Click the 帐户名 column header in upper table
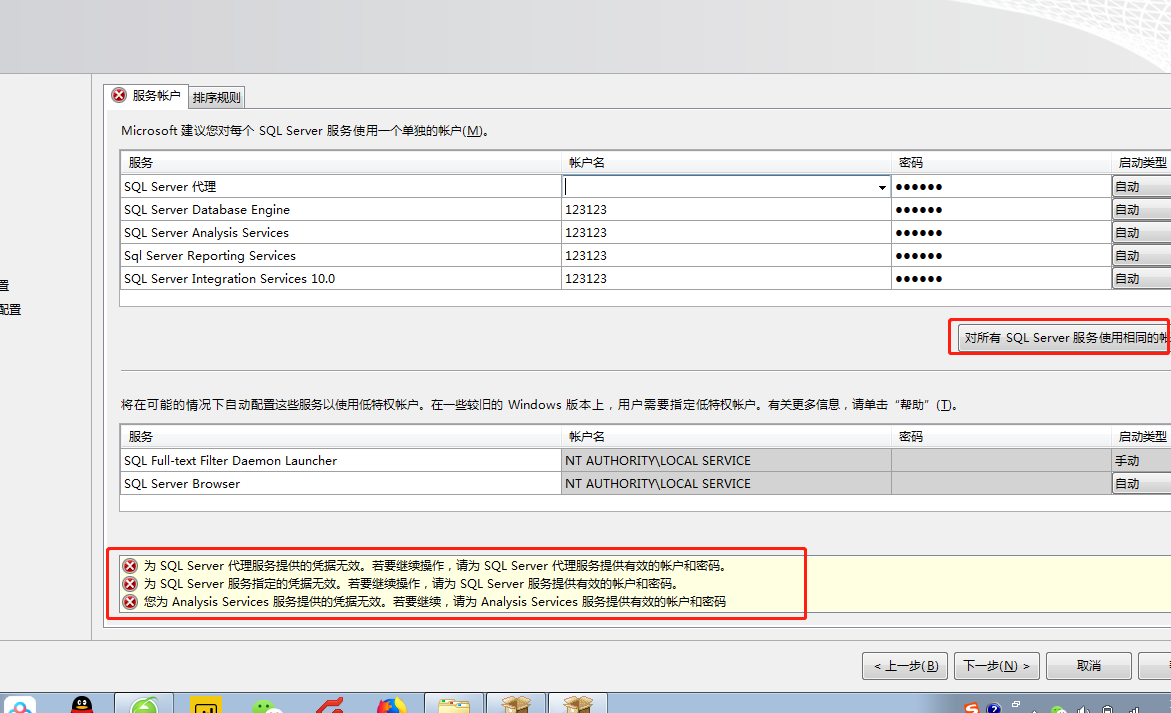This screenshot has width=1171, height=713. [x=726, y=163]
